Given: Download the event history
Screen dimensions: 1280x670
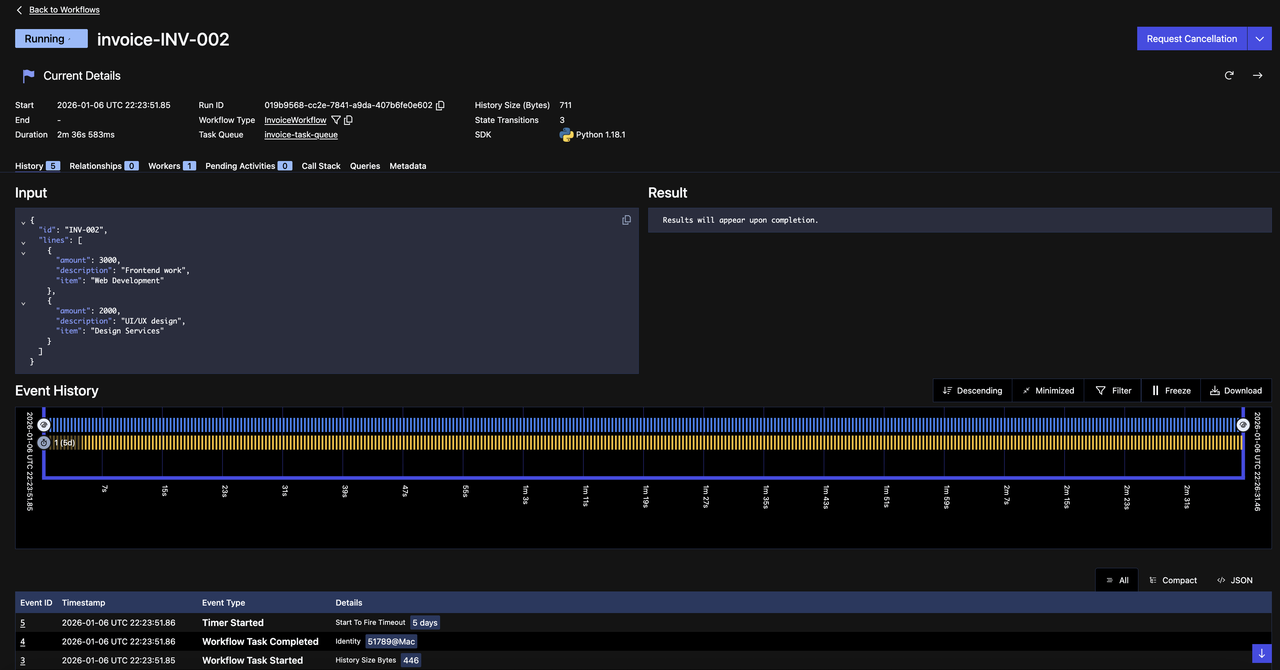Looking at the screenshot, I should click(x=1236, y=391).
